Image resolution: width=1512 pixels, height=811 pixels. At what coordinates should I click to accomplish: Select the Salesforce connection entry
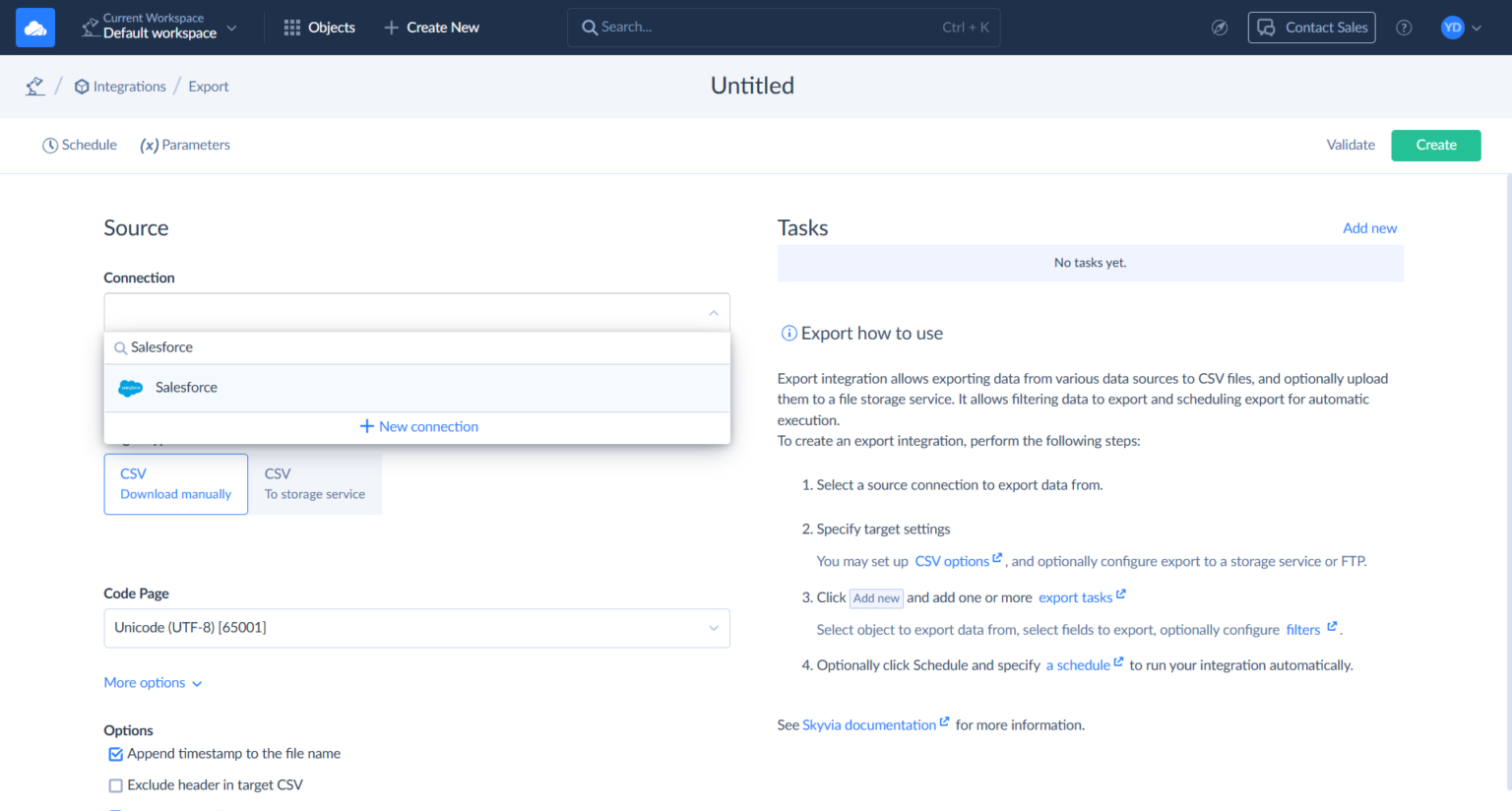tap(186, 387)
